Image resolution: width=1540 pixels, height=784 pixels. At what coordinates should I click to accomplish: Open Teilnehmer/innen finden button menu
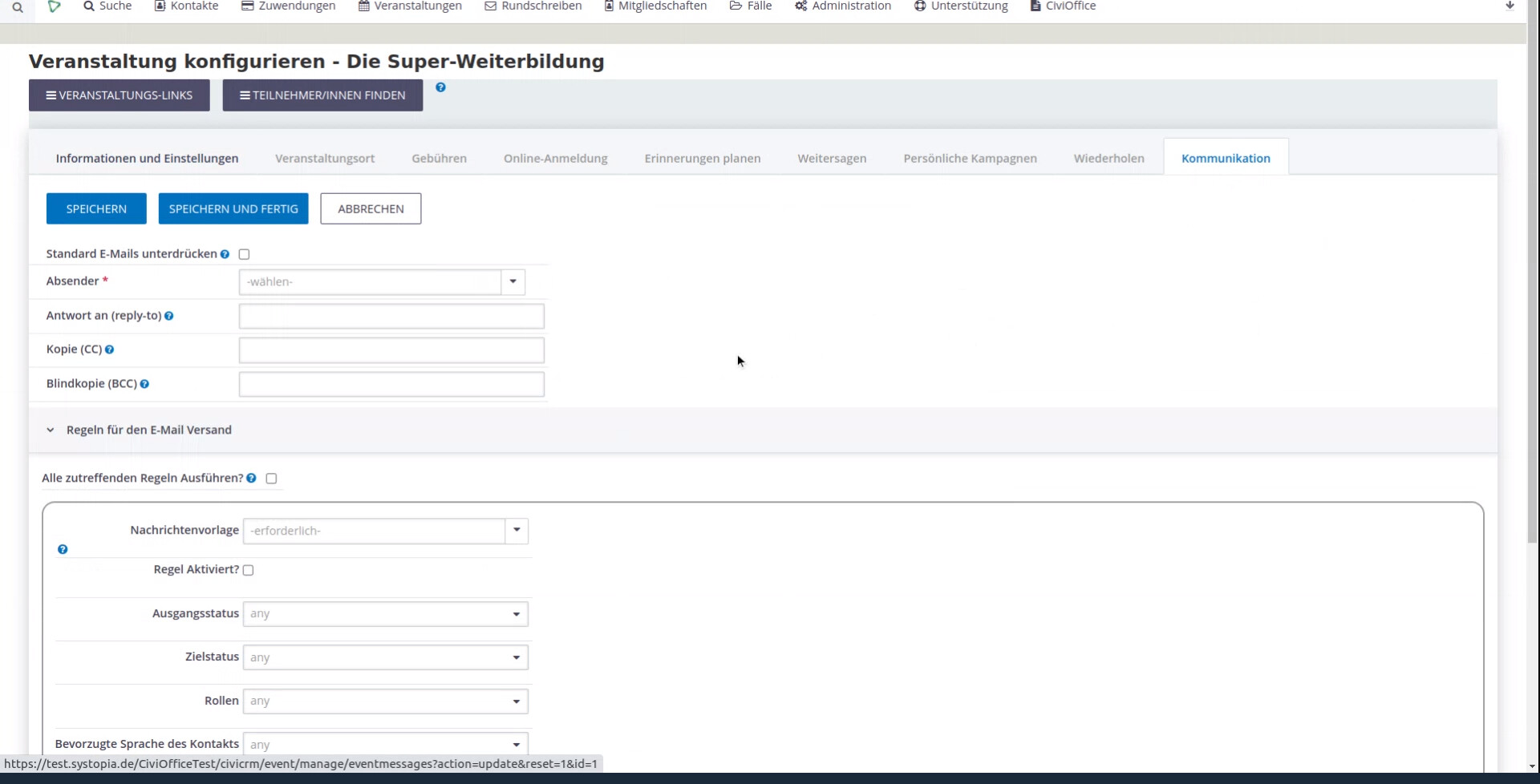tap(322, 95)
